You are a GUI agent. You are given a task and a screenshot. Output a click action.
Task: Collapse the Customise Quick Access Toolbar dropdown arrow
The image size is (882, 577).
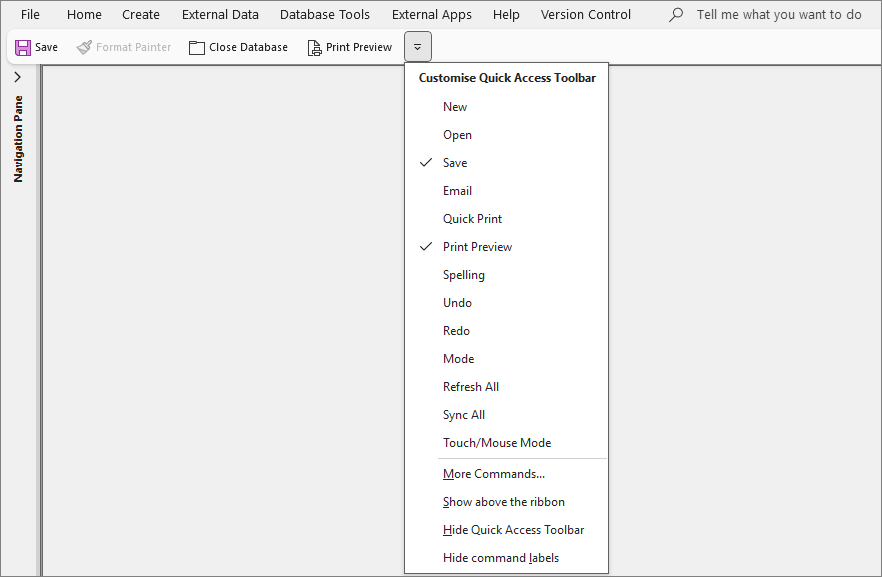pyautogui.click(x=417, y=47)
